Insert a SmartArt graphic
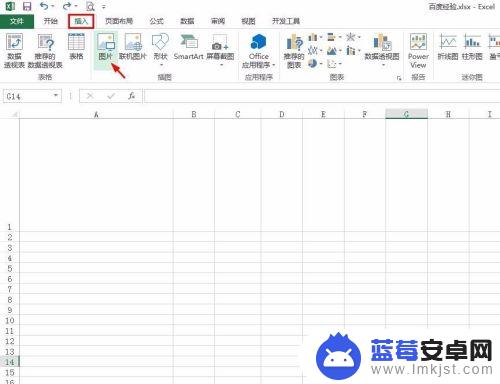500x384 pixels. point(189,47)
